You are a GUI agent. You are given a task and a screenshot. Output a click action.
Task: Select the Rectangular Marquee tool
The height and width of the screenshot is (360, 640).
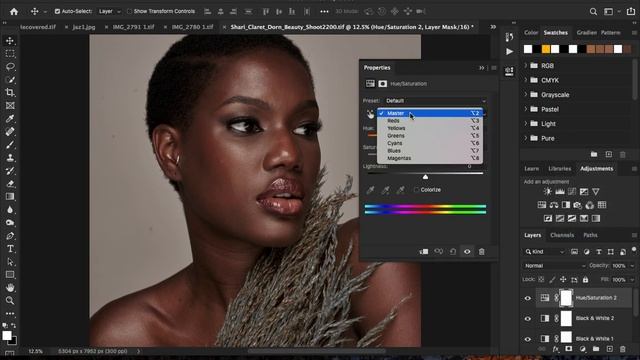click(x=10, y=53)
